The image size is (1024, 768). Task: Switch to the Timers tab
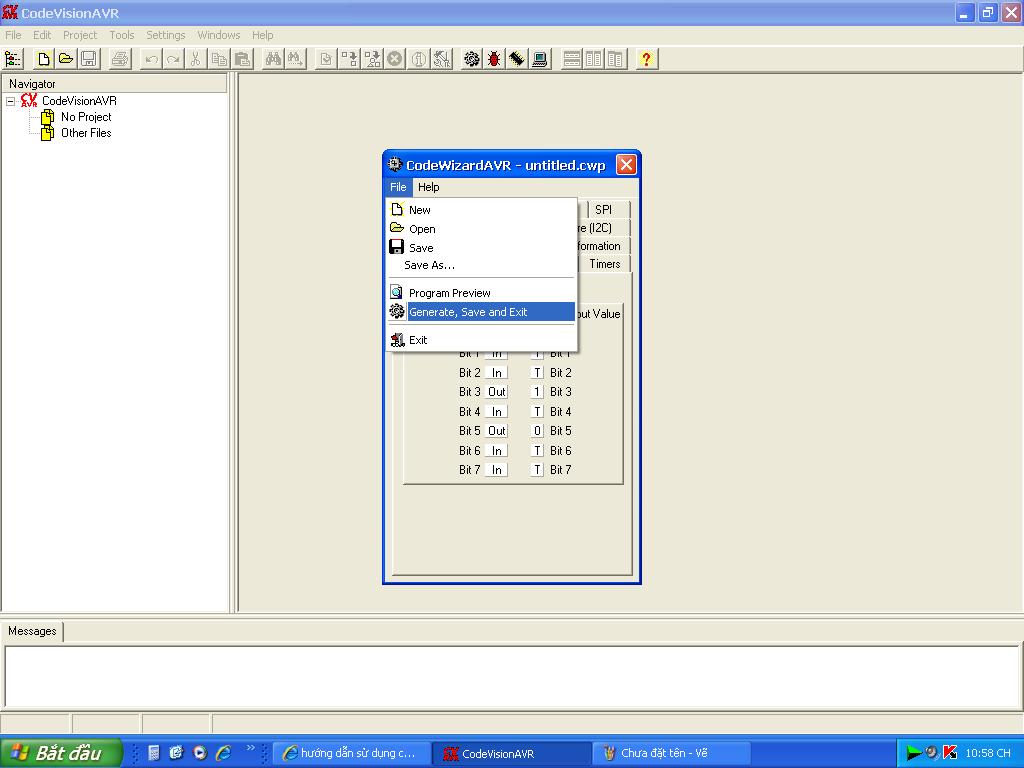tap(604, 264)
